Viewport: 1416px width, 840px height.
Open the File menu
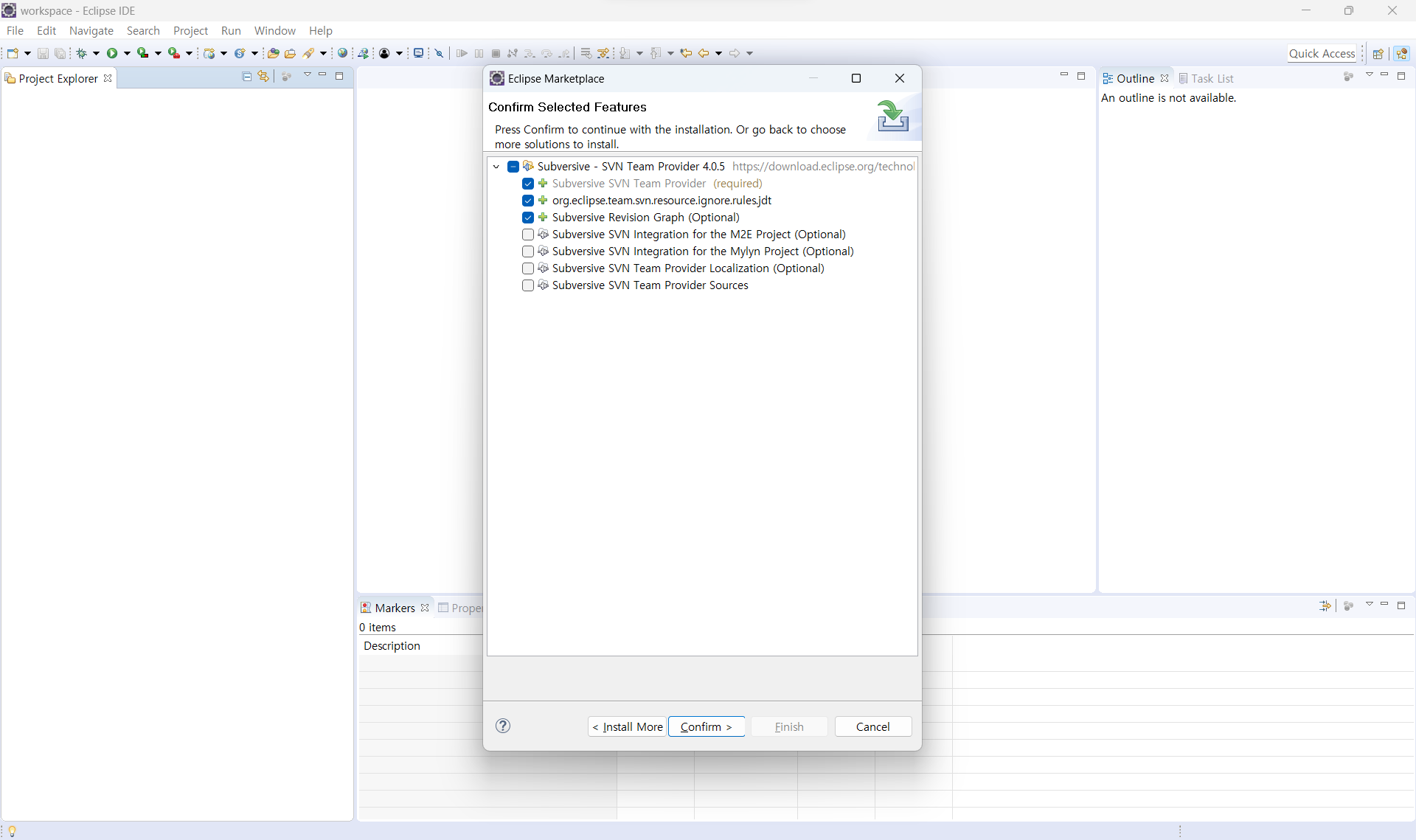point(15,31)
